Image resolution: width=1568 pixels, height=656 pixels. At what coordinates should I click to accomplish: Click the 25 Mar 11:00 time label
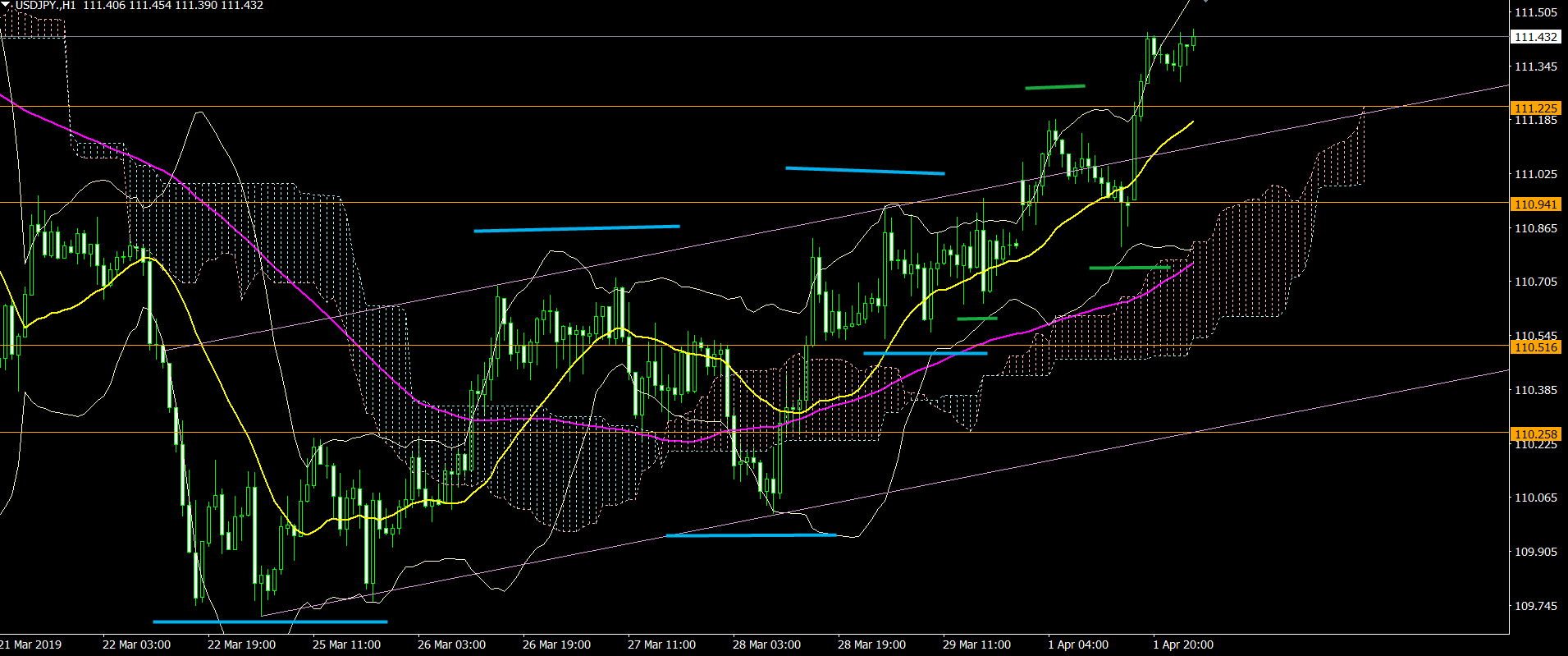point(346,645)
